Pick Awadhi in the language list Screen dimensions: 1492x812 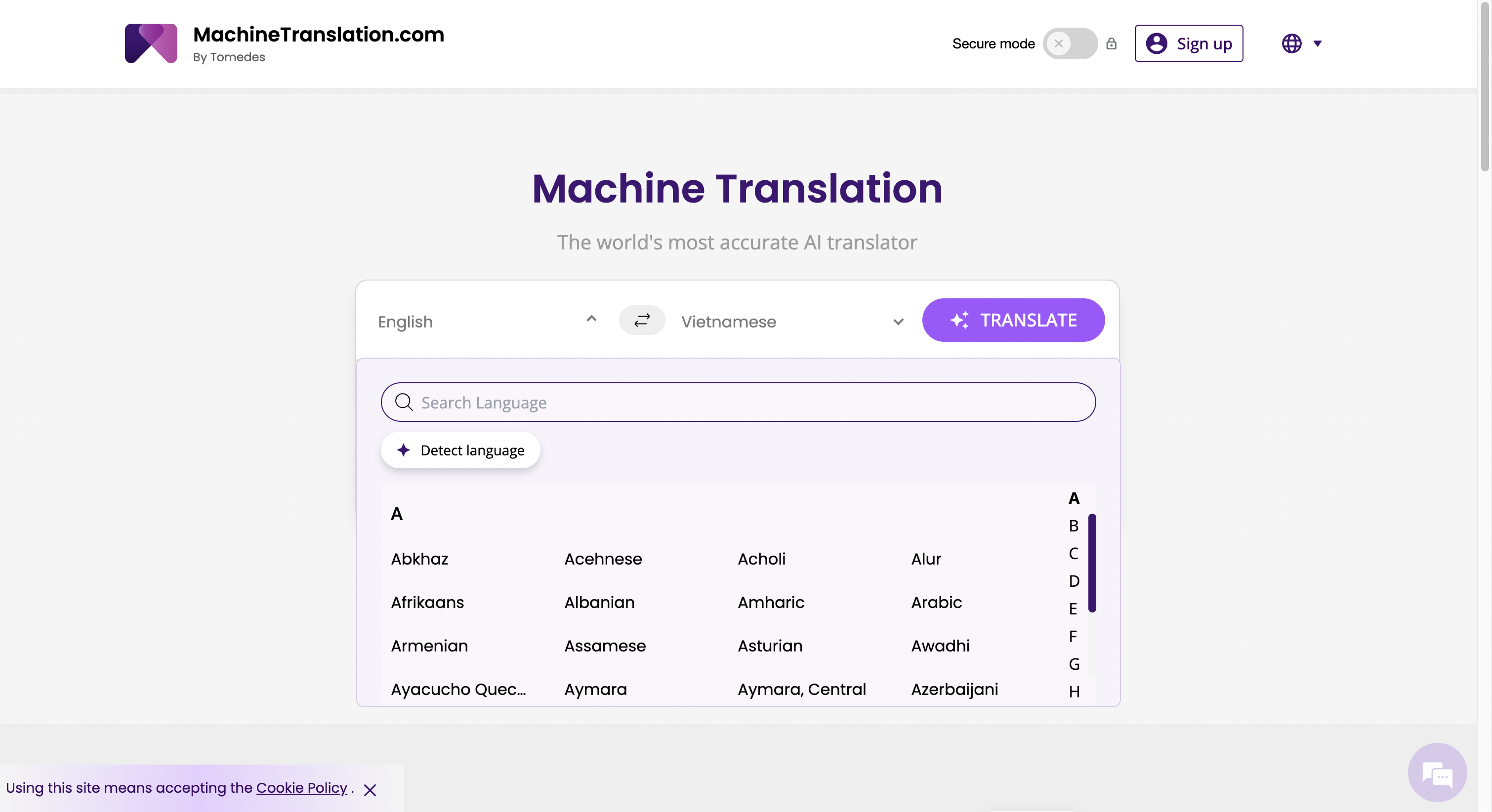coord(940,645)
